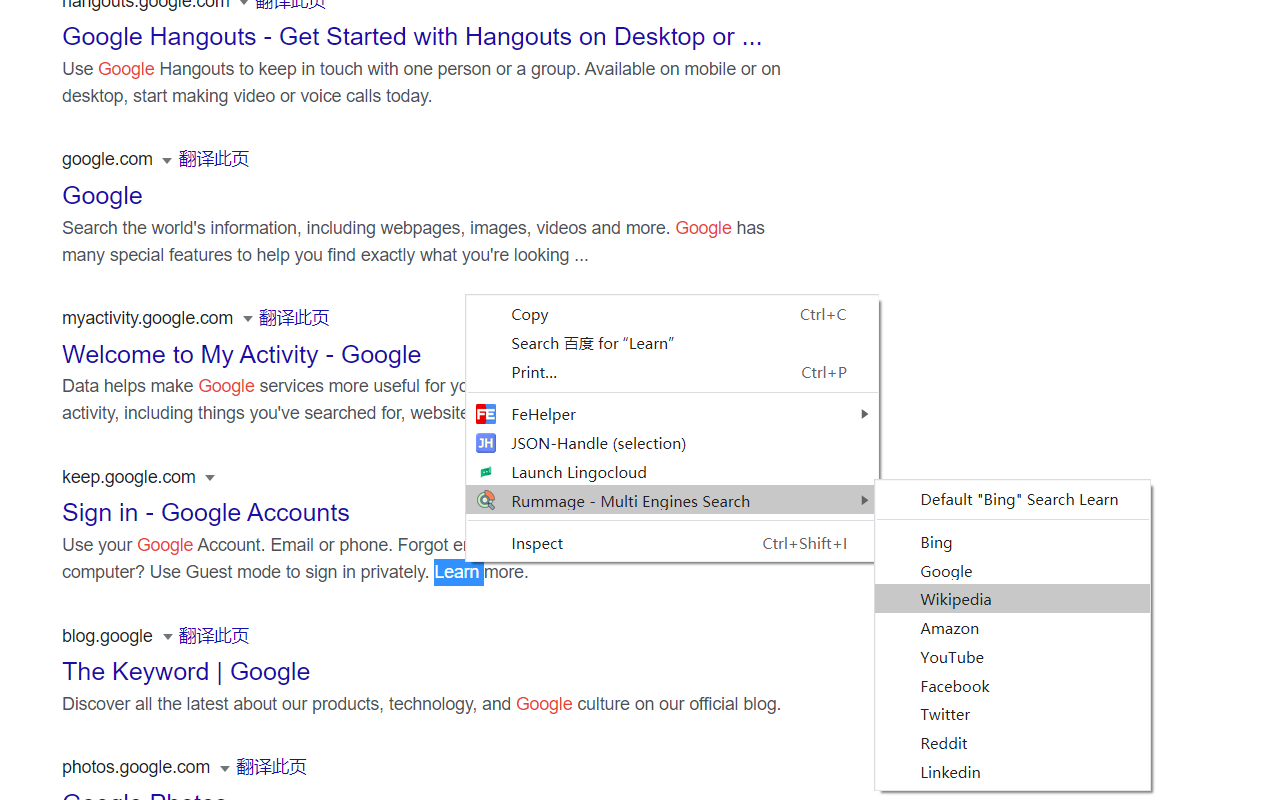Viewport: 1280px width, 800px height.
Task: Click 翻译此页 next to blog.google
Action: point(214,636)
